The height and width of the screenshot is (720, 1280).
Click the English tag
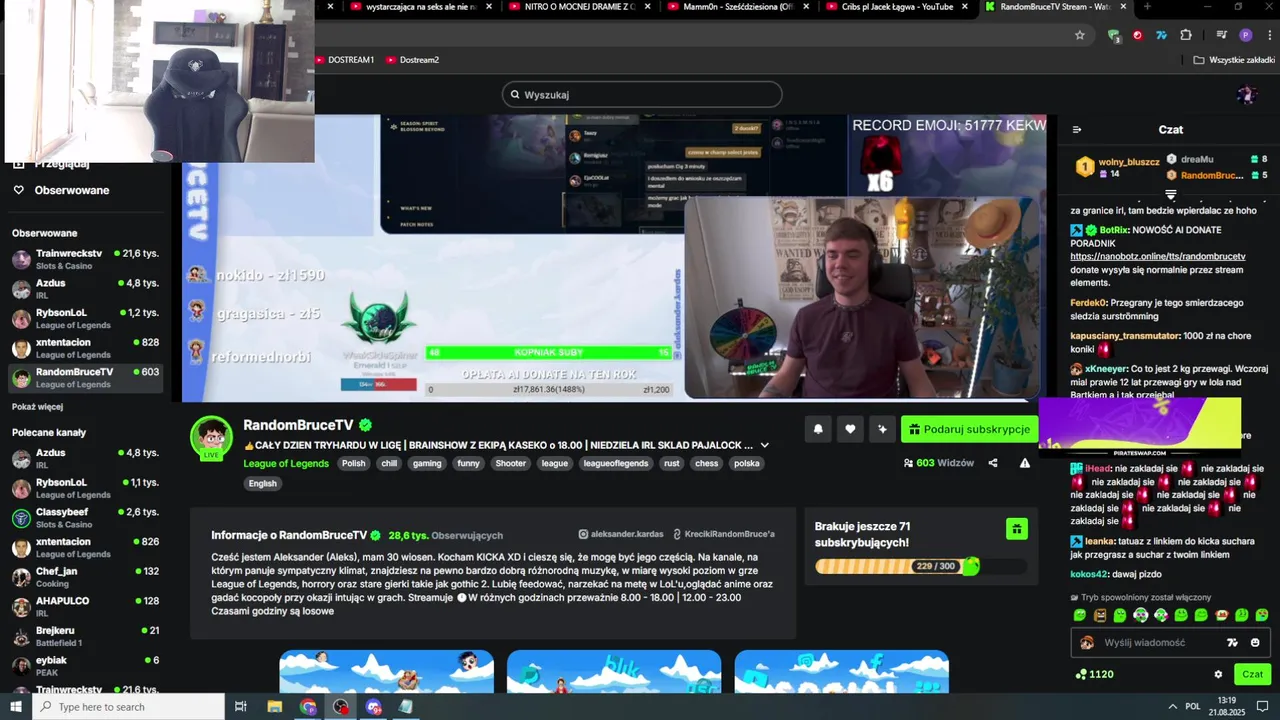tap(263, 483)
